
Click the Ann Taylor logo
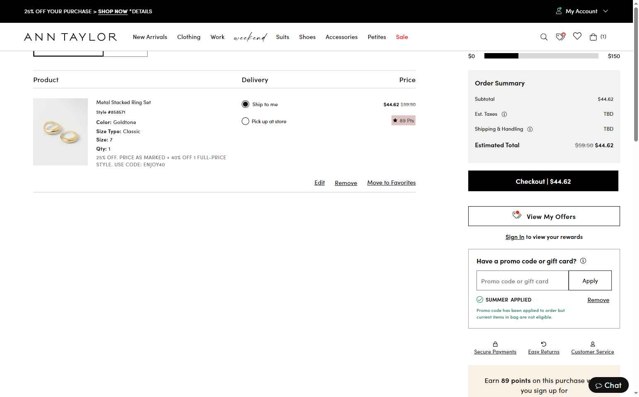pos(71,37)
